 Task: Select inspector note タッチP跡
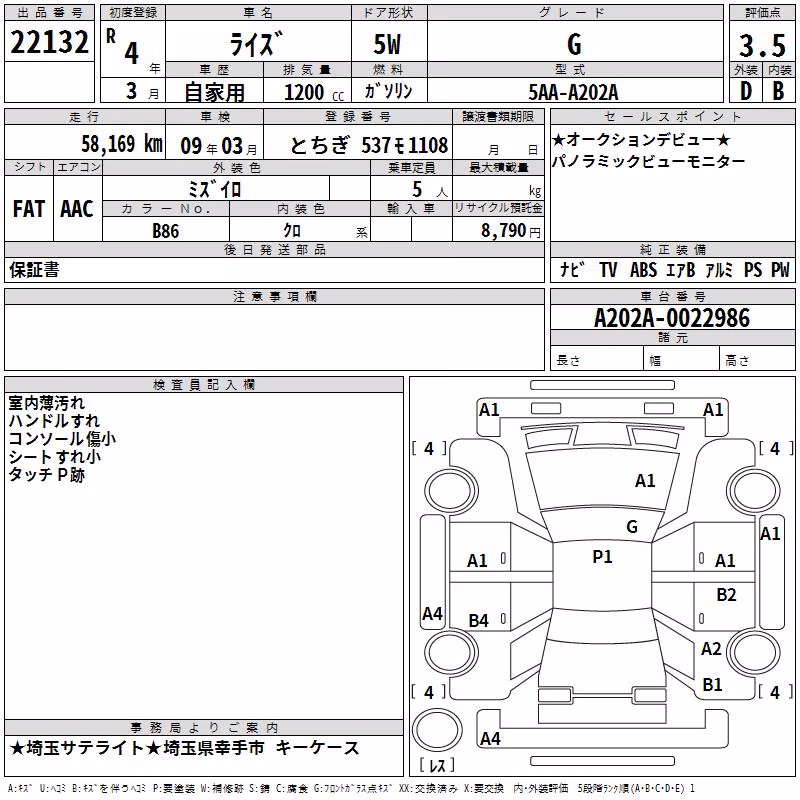coord(46,474)
